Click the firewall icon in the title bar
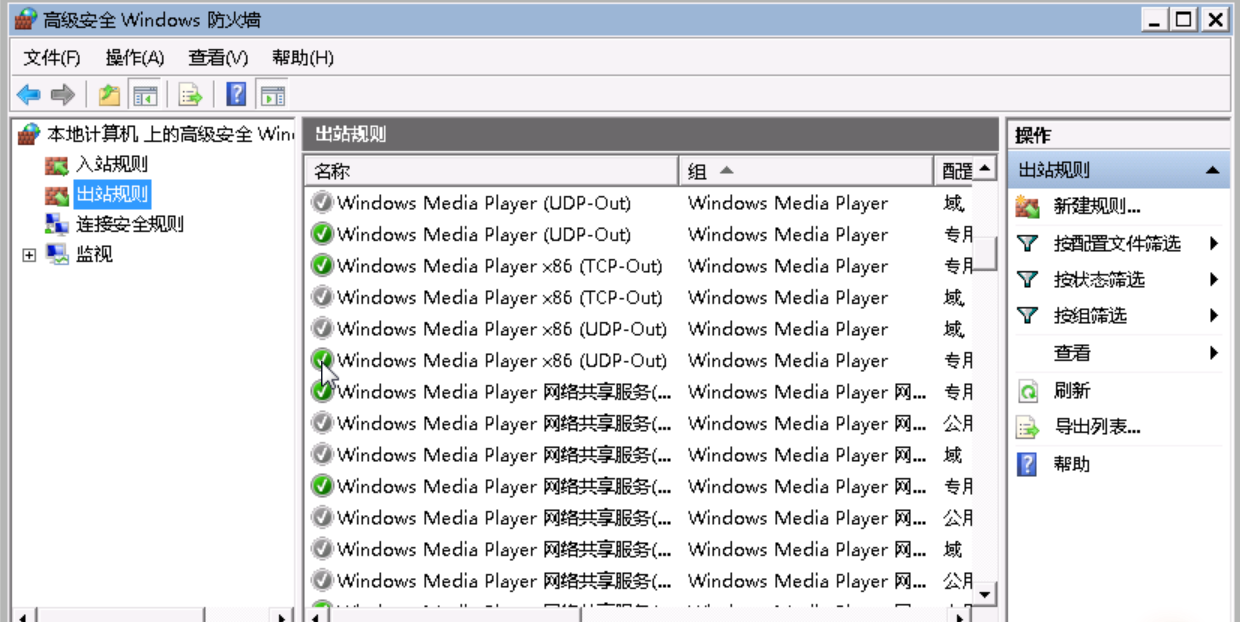 pyautogui.click(x=25, y=19)
